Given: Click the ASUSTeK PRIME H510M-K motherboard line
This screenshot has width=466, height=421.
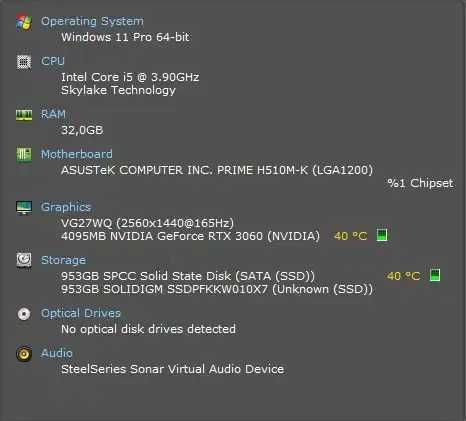Looking at the screenshot, I should coord(217,170).
